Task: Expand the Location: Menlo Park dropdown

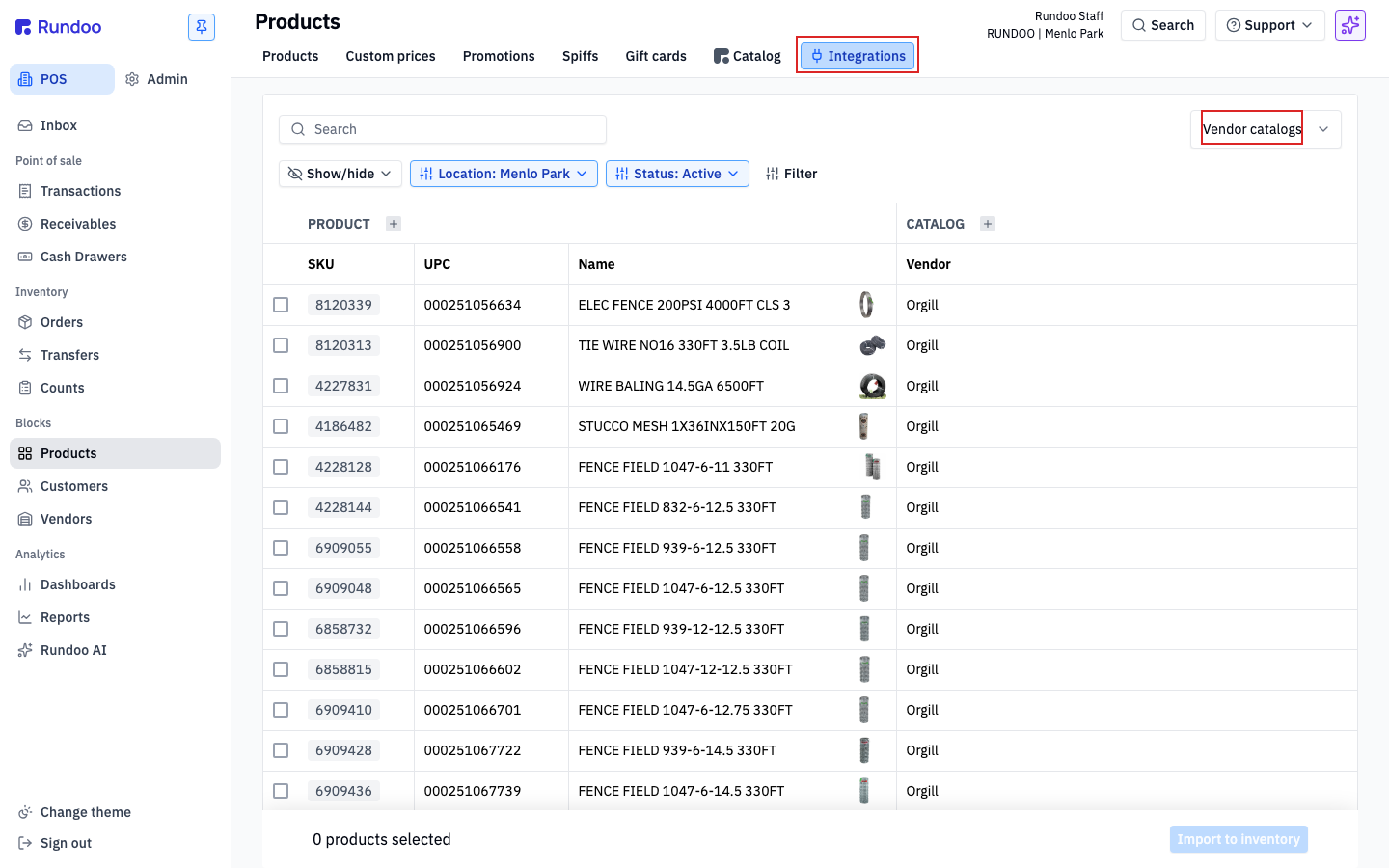Action: [504, 174]
